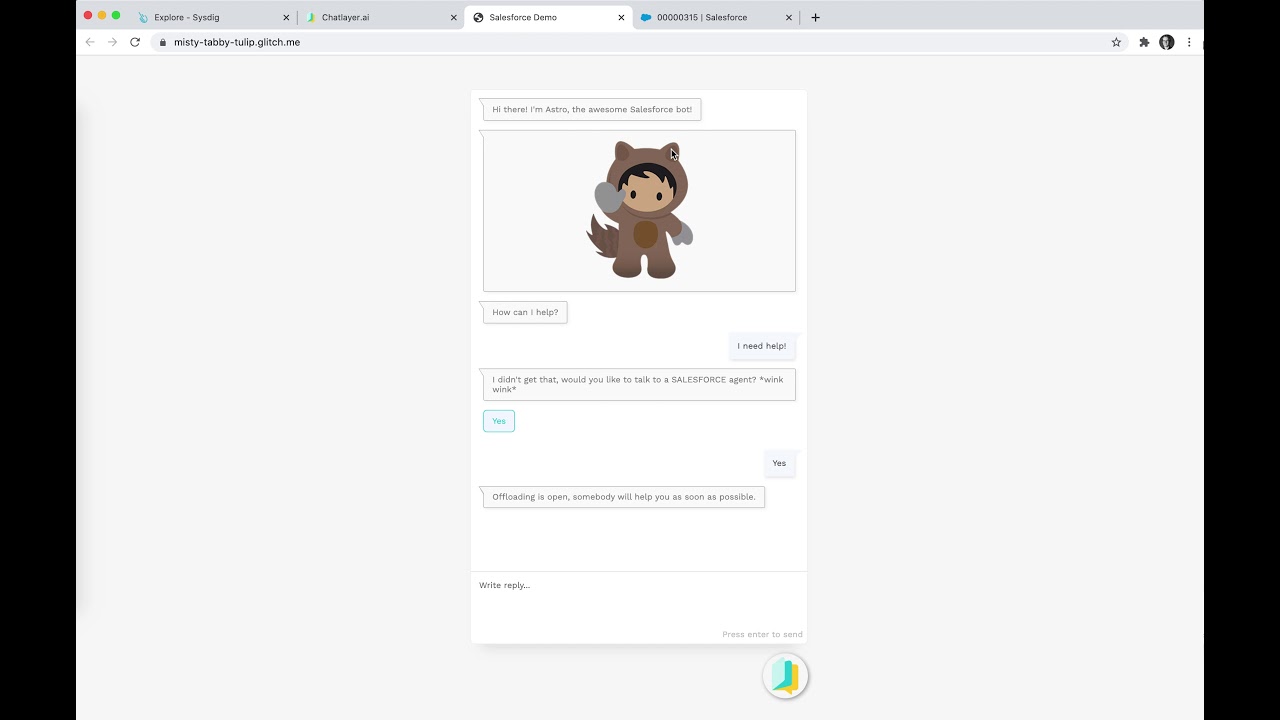
Task: Bookmark this page with star icon
Action: tap(1116, 42)
